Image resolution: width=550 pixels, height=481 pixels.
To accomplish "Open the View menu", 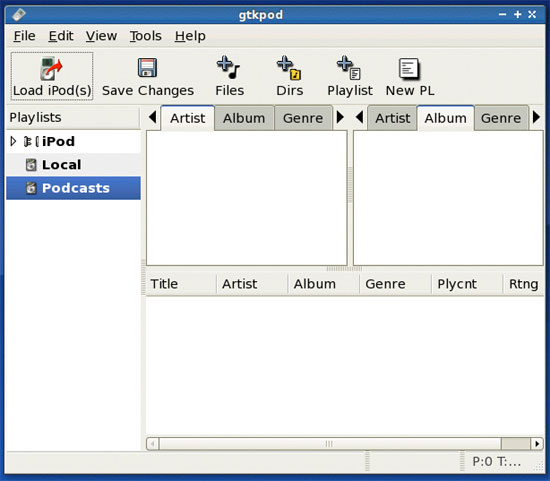I will 101,36.
